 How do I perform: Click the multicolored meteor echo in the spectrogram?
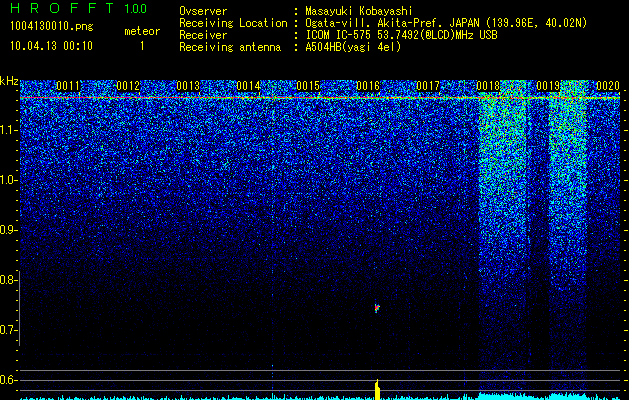point(377,308)
